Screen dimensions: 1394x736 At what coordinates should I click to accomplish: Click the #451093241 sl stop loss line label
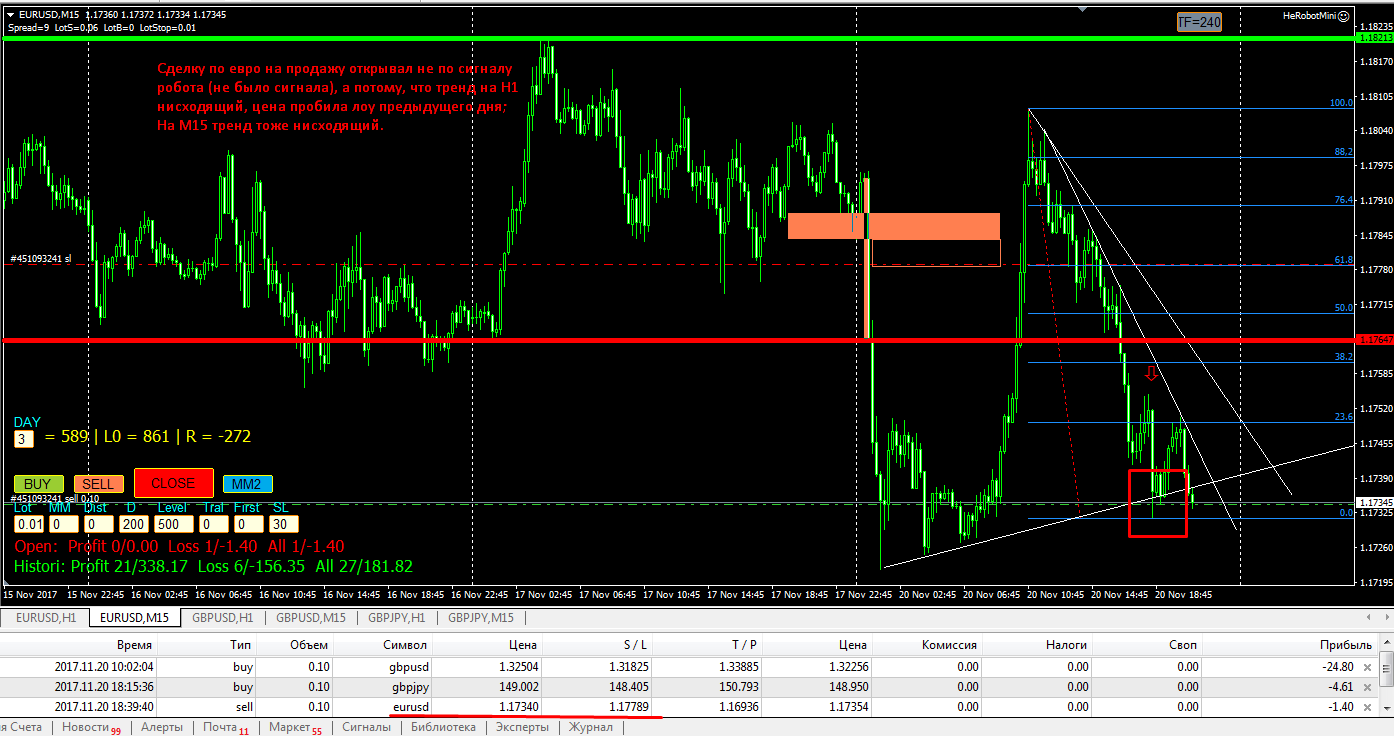pyautogui.click(x=41, y=259)
